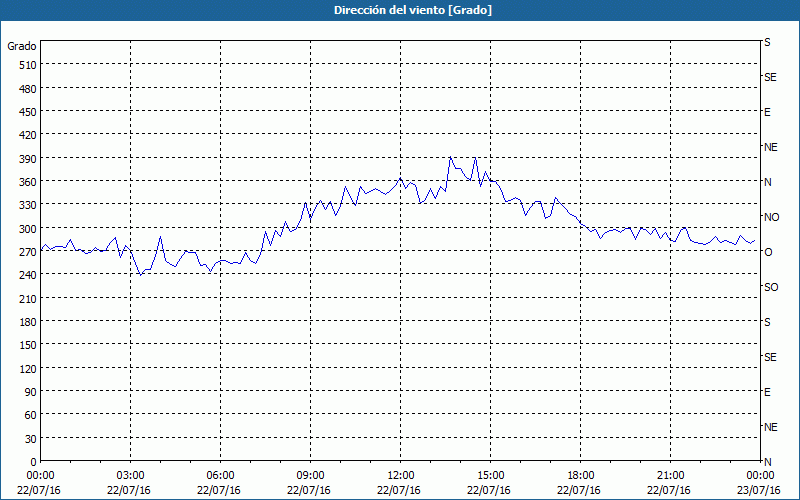Click the 00:00 label above 22/07/16
This screenshot has width=800, height=500.
[40, 476]
